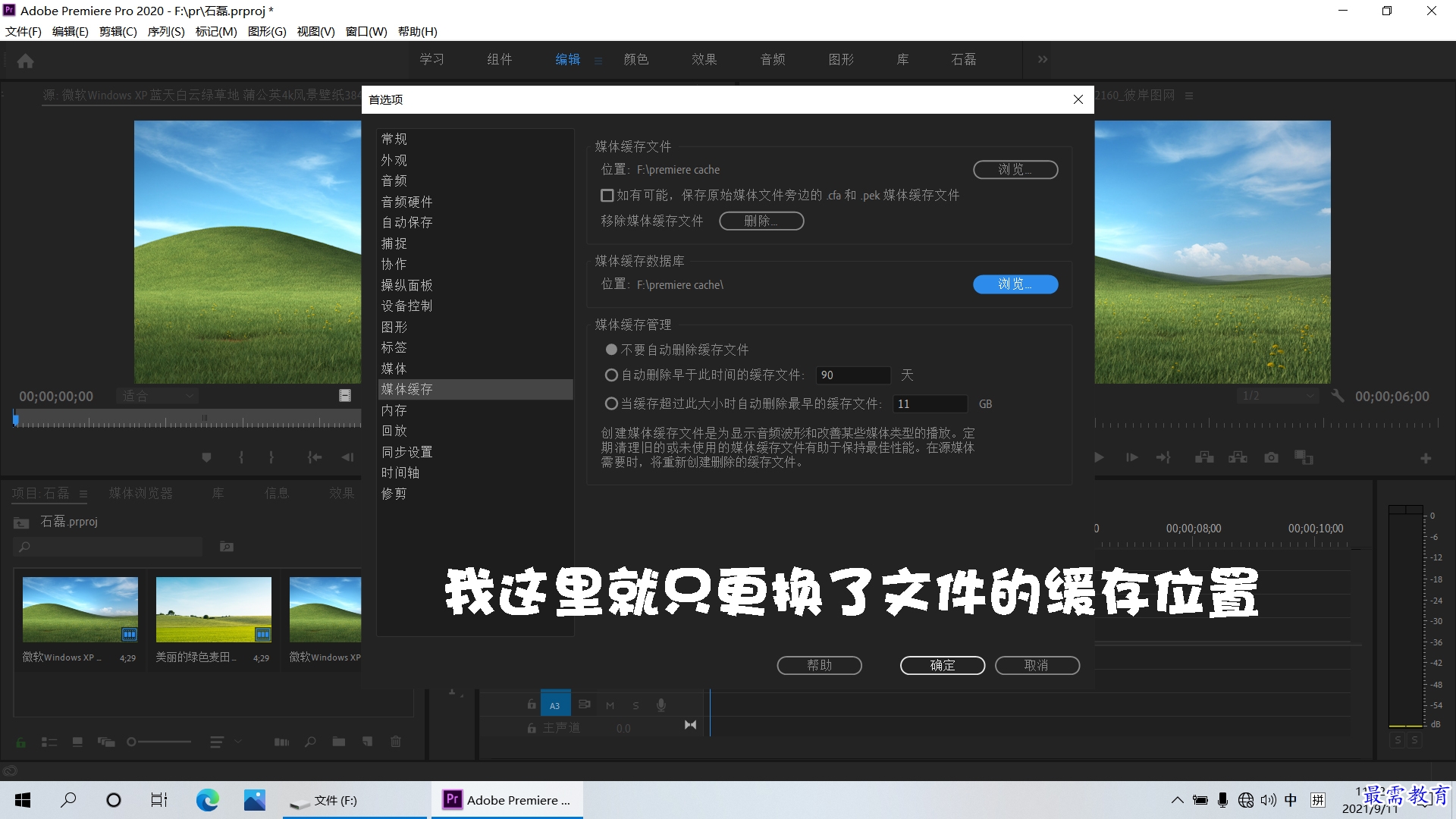Viewport: 1456px width, 819px height.
Task: Click New Item icon in project panel
Action: pos(368,742)
